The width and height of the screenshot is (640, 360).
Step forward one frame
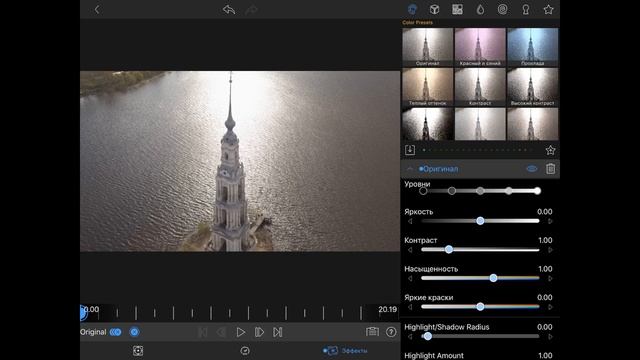259,332
